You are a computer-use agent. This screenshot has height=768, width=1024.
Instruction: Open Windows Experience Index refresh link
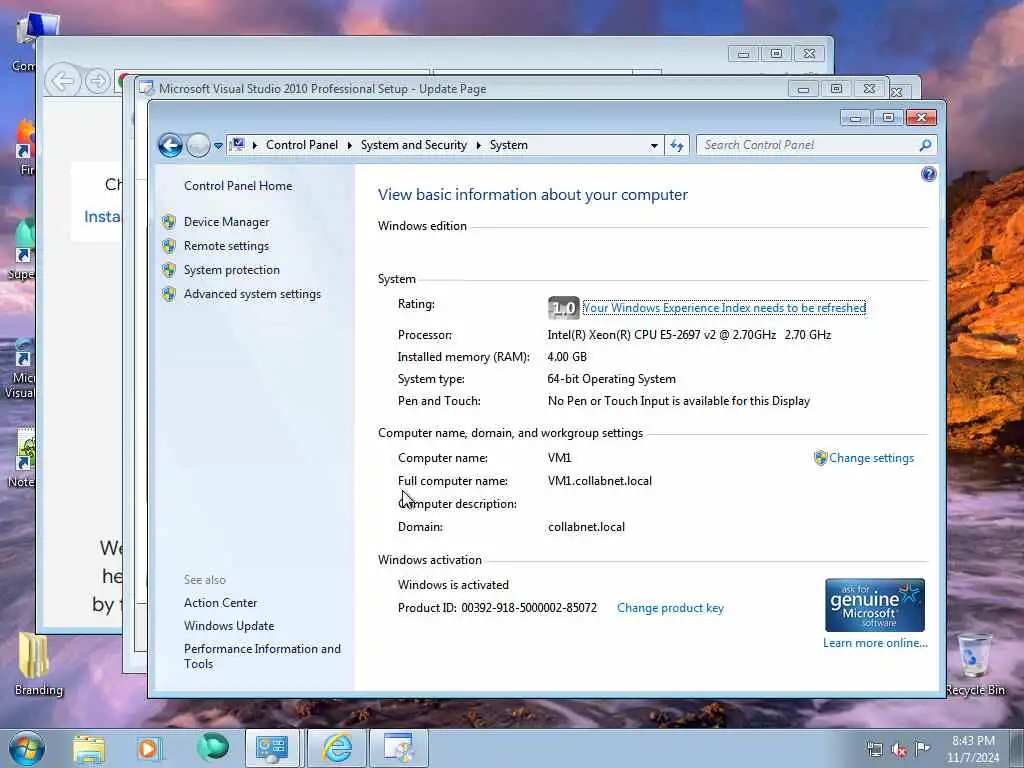(x=724, y=308)
